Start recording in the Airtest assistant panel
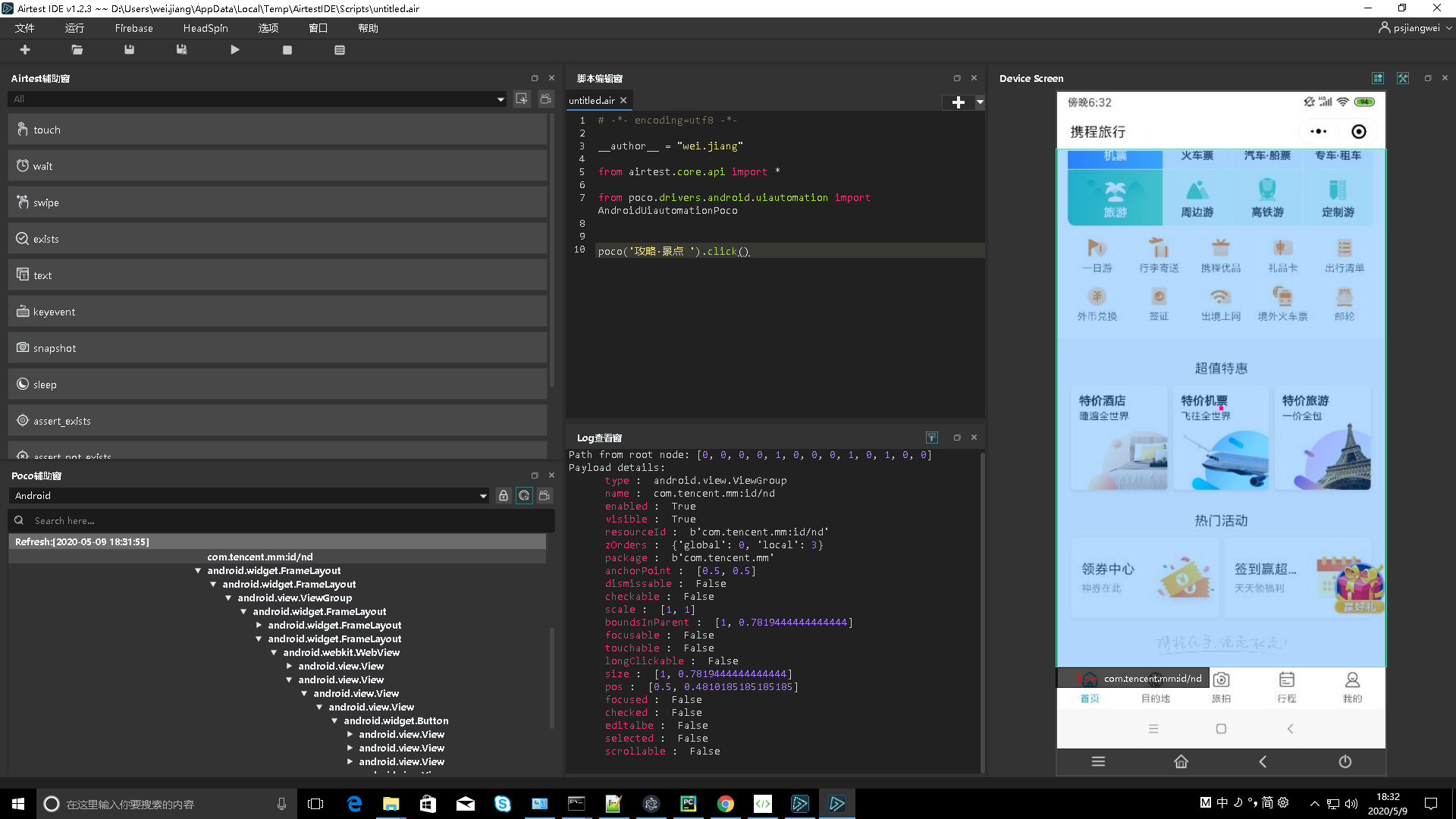 [x=545, y=99]
